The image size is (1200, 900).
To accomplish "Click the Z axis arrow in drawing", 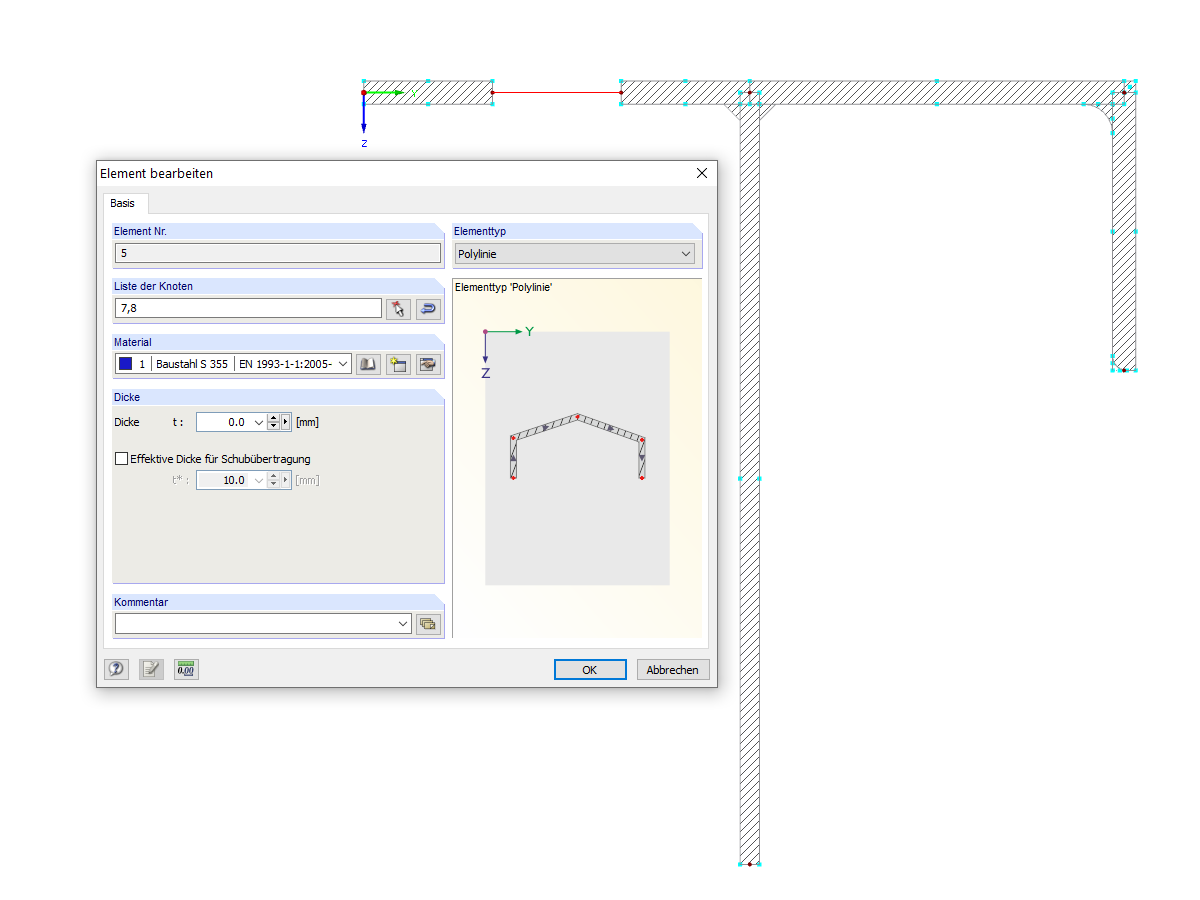I will [x=364, y=115].
